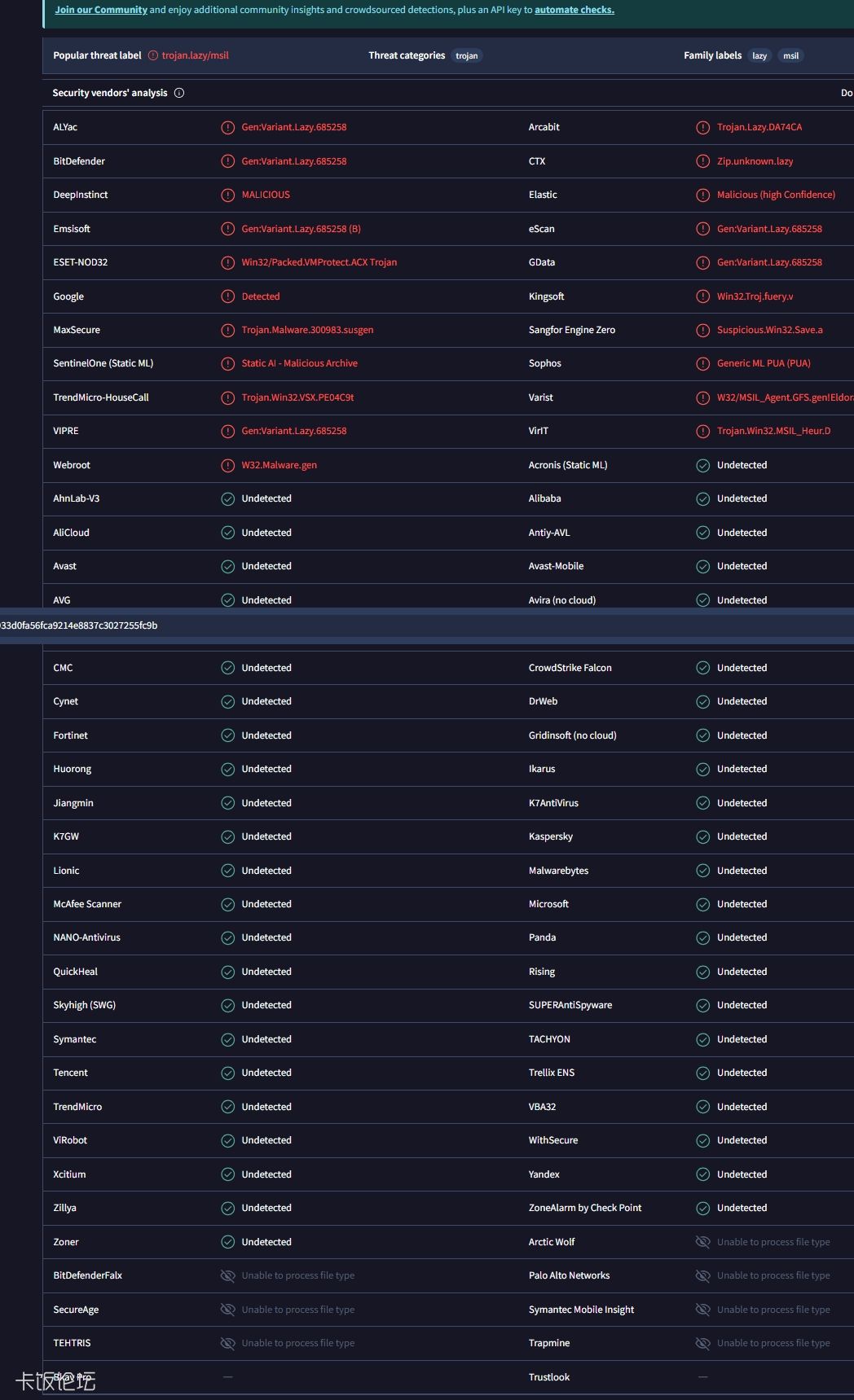
Task: Click the green check icon for Malwarebytes
Action: [703, 871]
